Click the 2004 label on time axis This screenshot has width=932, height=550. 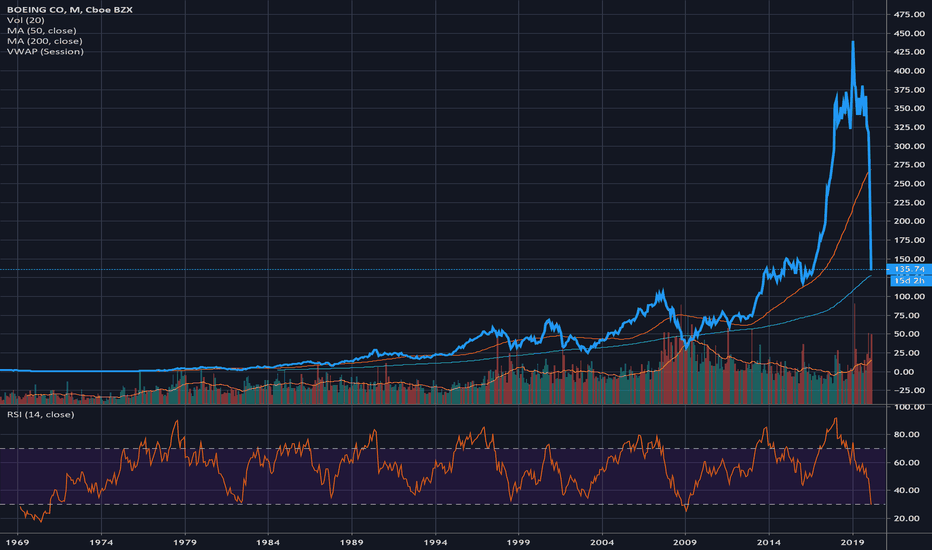point(602,542)
